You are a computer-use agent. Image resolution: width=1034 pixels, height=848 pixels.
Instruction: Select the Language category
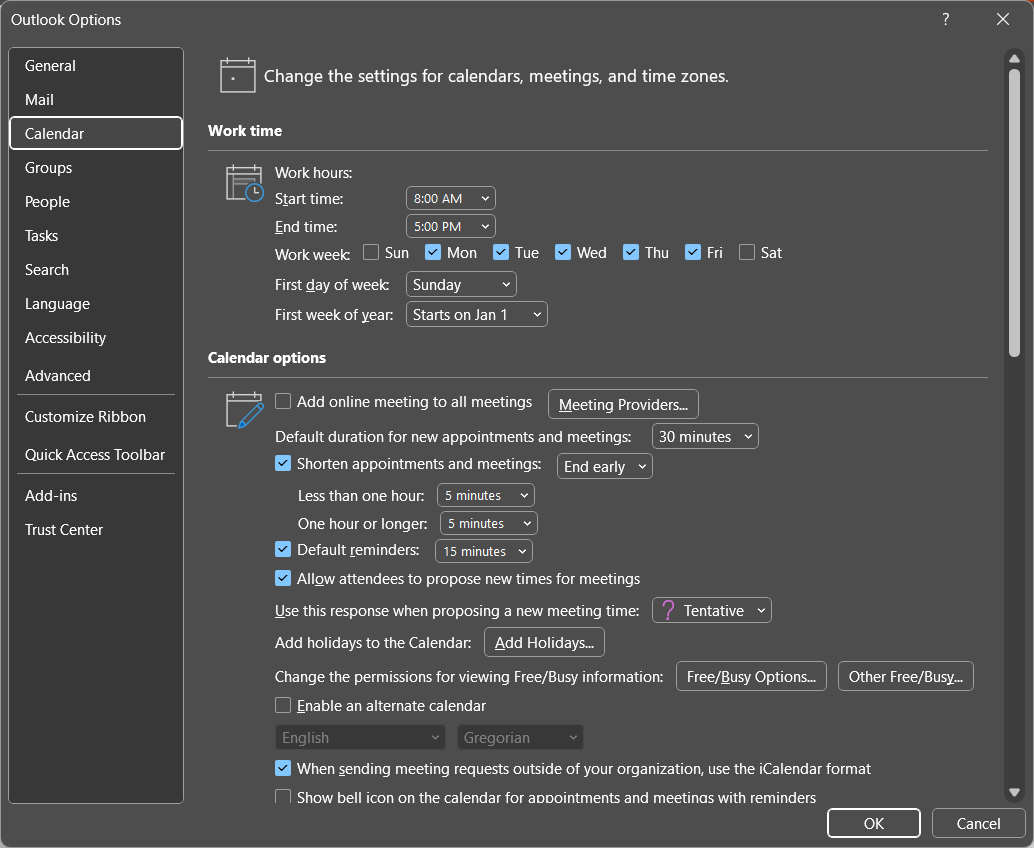pos(96,304)
